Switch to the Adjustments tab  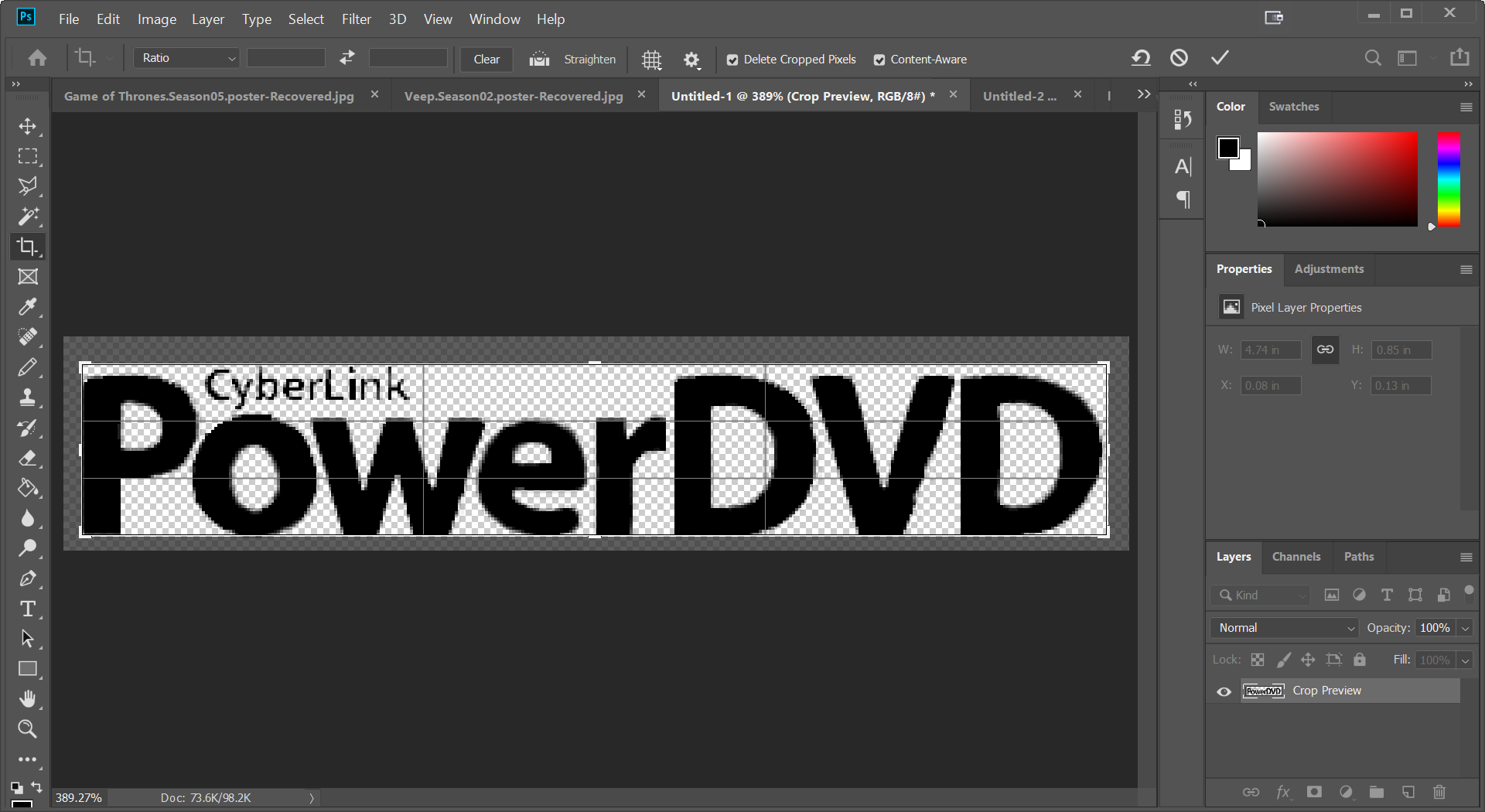click(x=1329, y=269)
